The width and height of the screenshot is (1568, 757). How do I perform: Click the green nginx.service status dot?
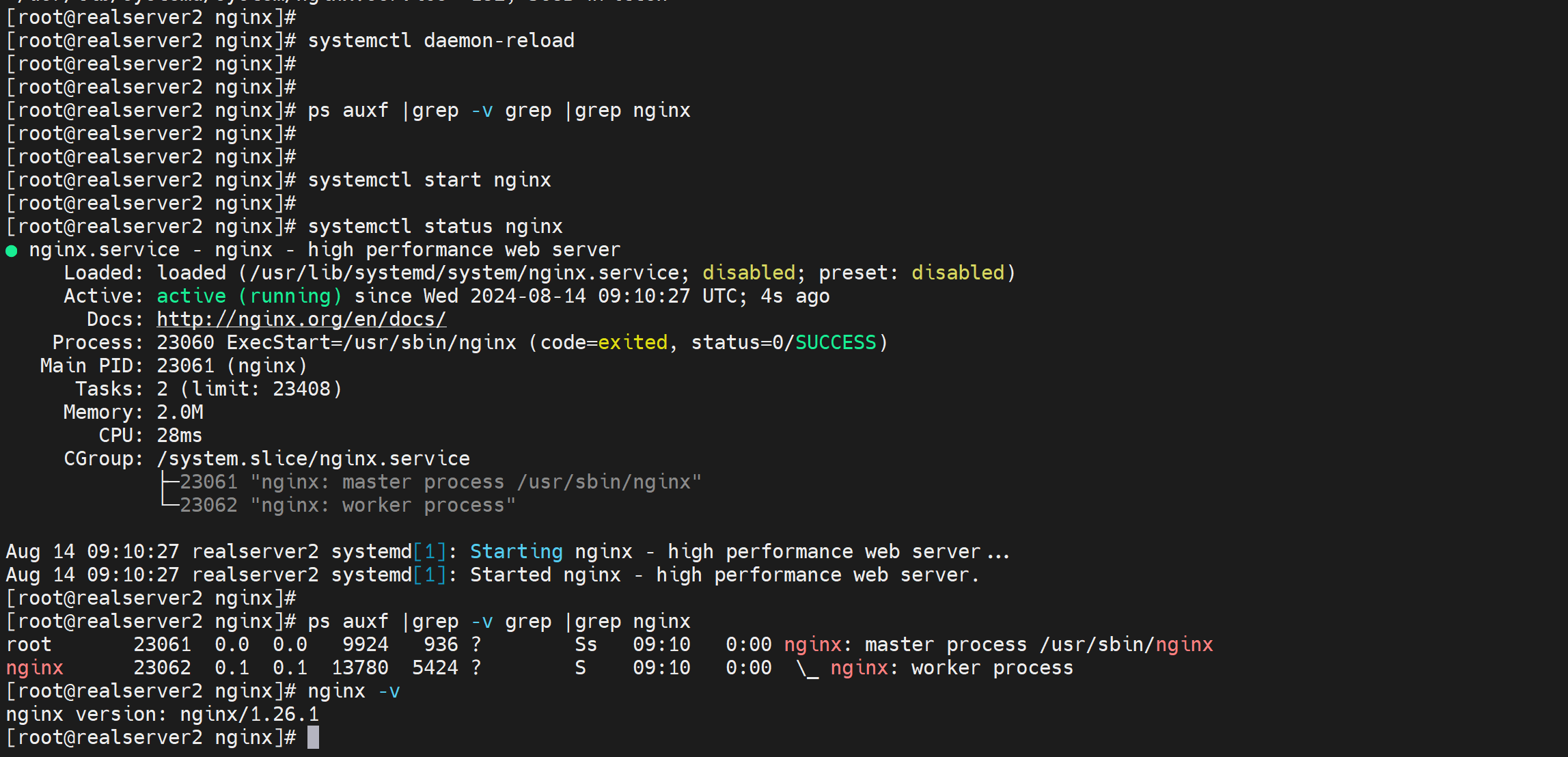[x=12, y=251]
